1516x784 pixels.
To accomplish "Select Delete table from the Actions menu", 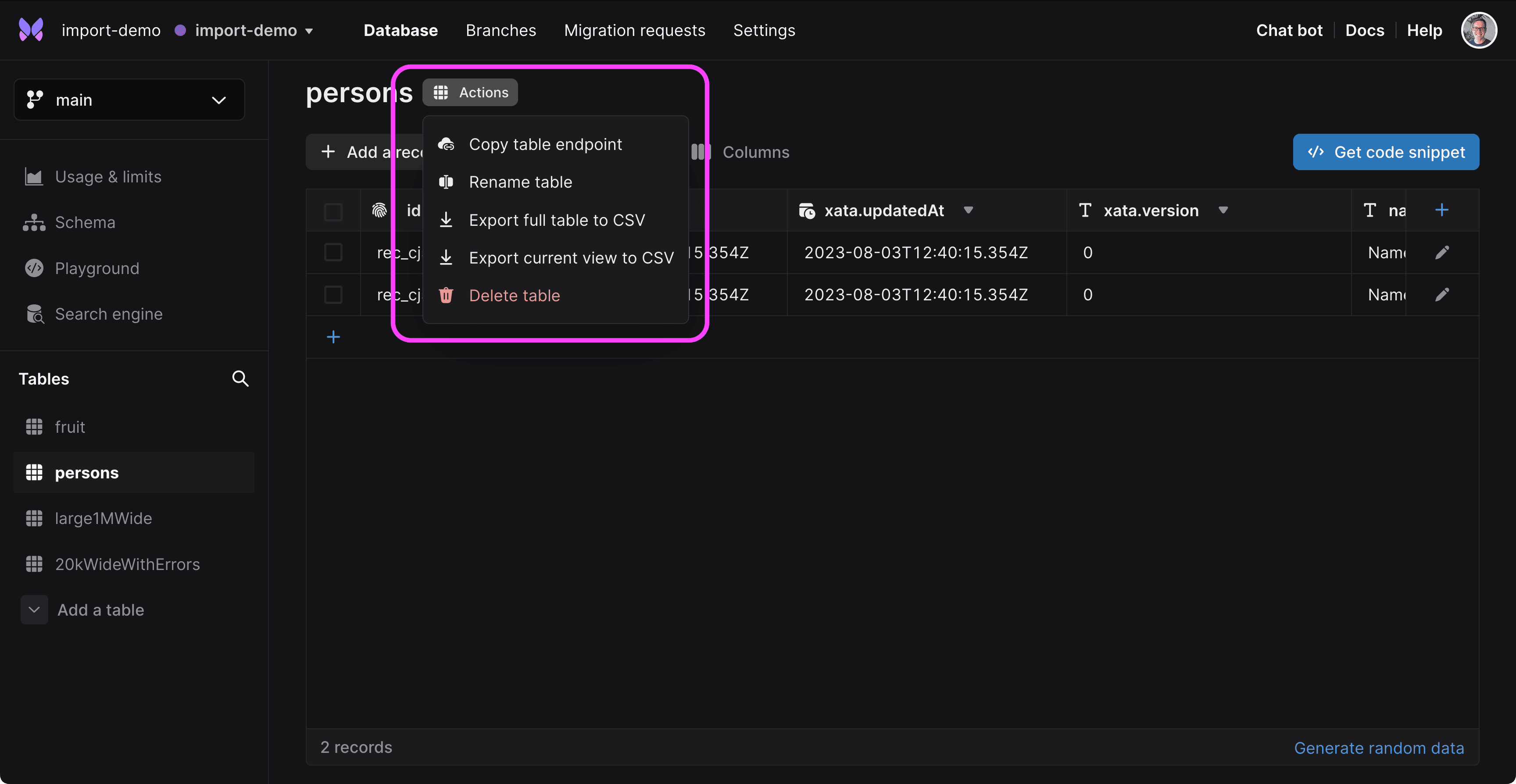I will [515, 295].
